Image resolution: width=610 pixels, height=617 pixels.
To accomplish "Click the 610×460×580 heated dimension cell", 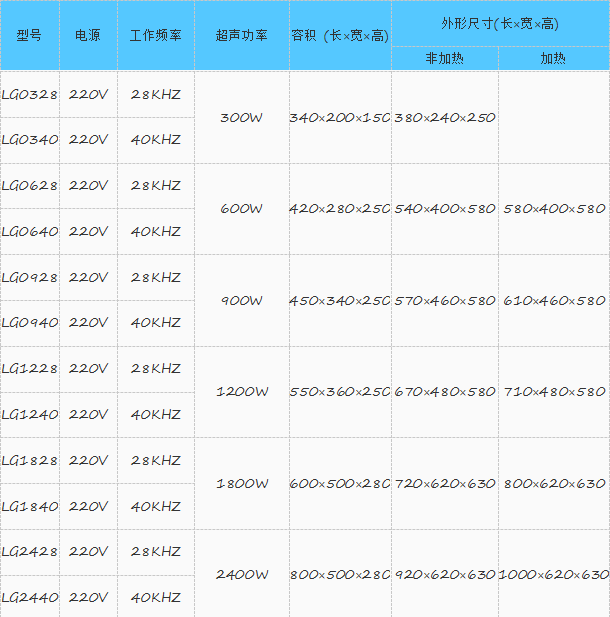I will pos(553,300).
